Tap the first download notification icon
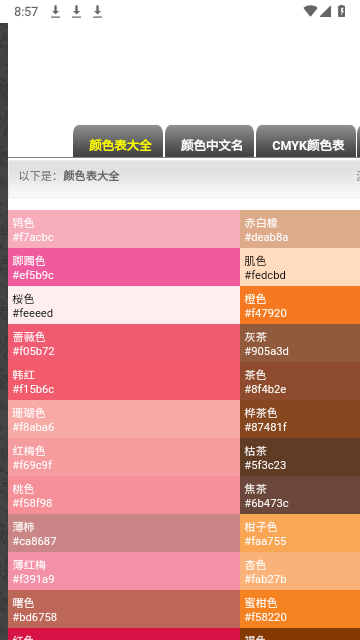The height and width of the screenshot is (640, 360). click(56, 12)
